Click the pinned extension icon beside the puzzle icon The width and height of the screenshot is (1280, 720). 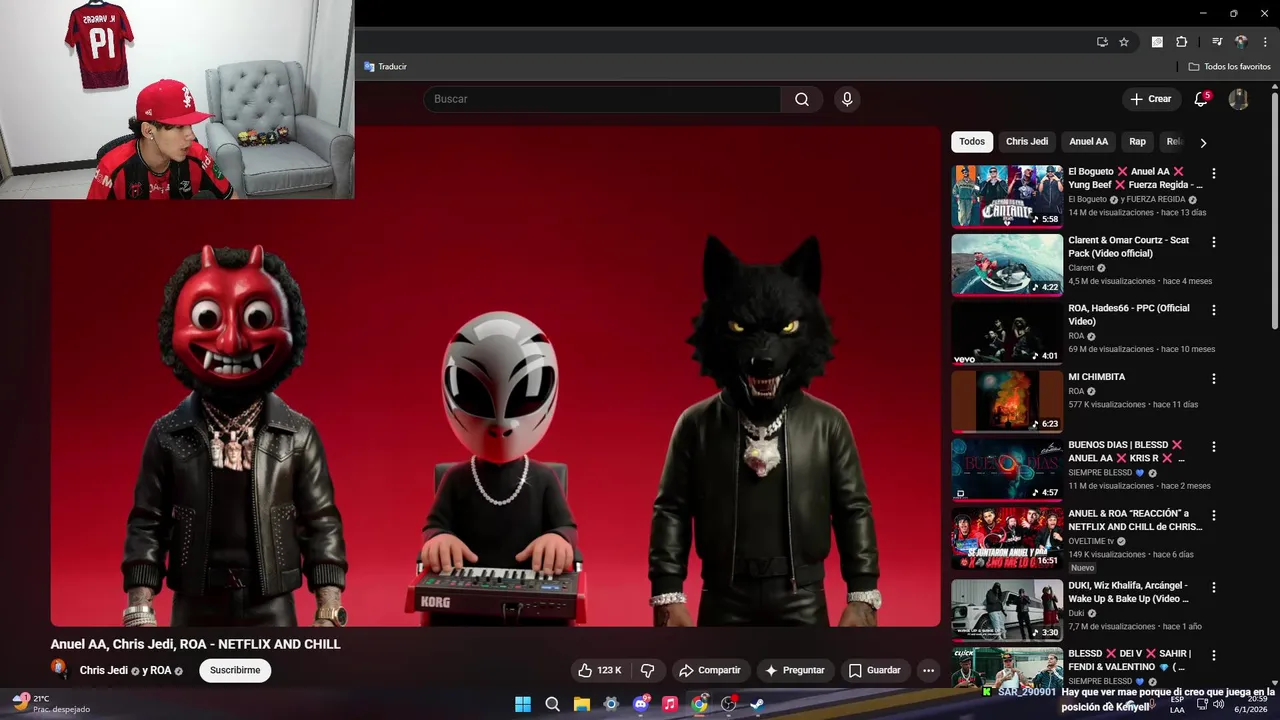tap(1157, 42)
